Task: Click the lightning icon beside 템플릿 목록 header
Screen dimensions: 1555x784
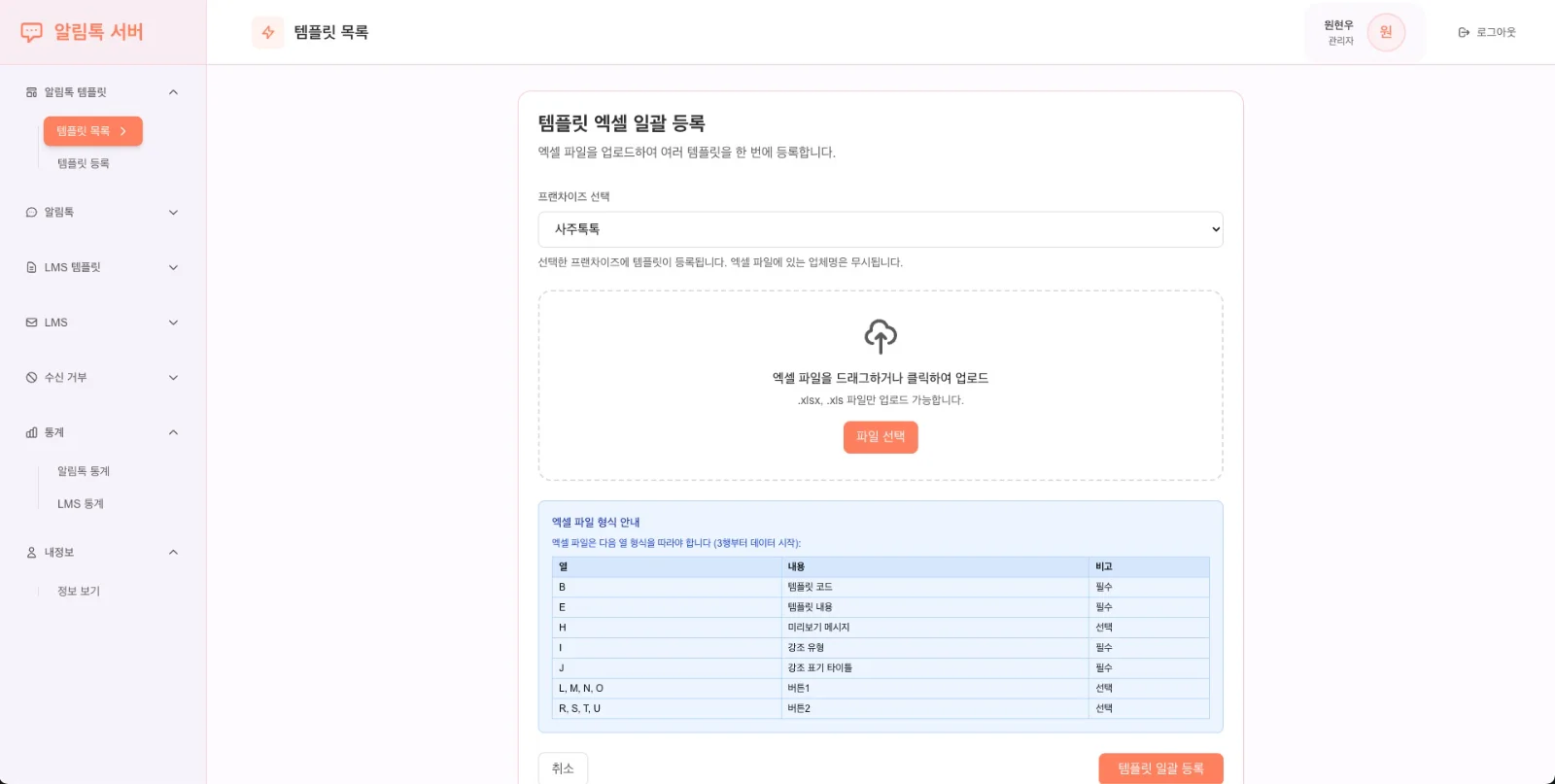Action: point(268,32)
